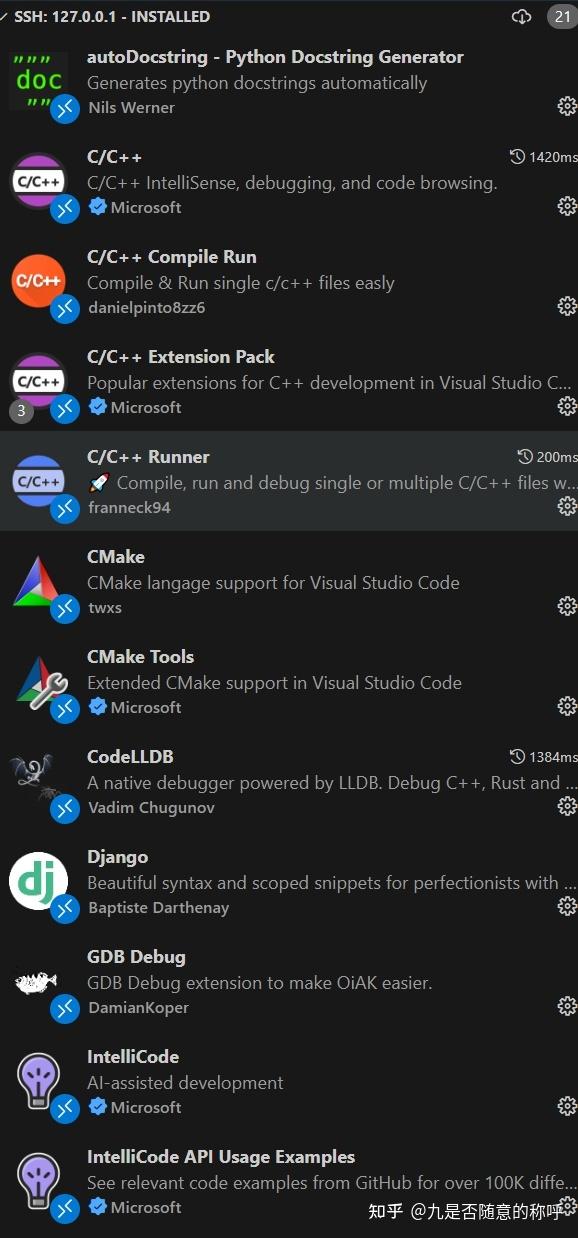Select the C/C++ extension purple icon
The image size is (578, 1238).
click(x=38, y=178)
